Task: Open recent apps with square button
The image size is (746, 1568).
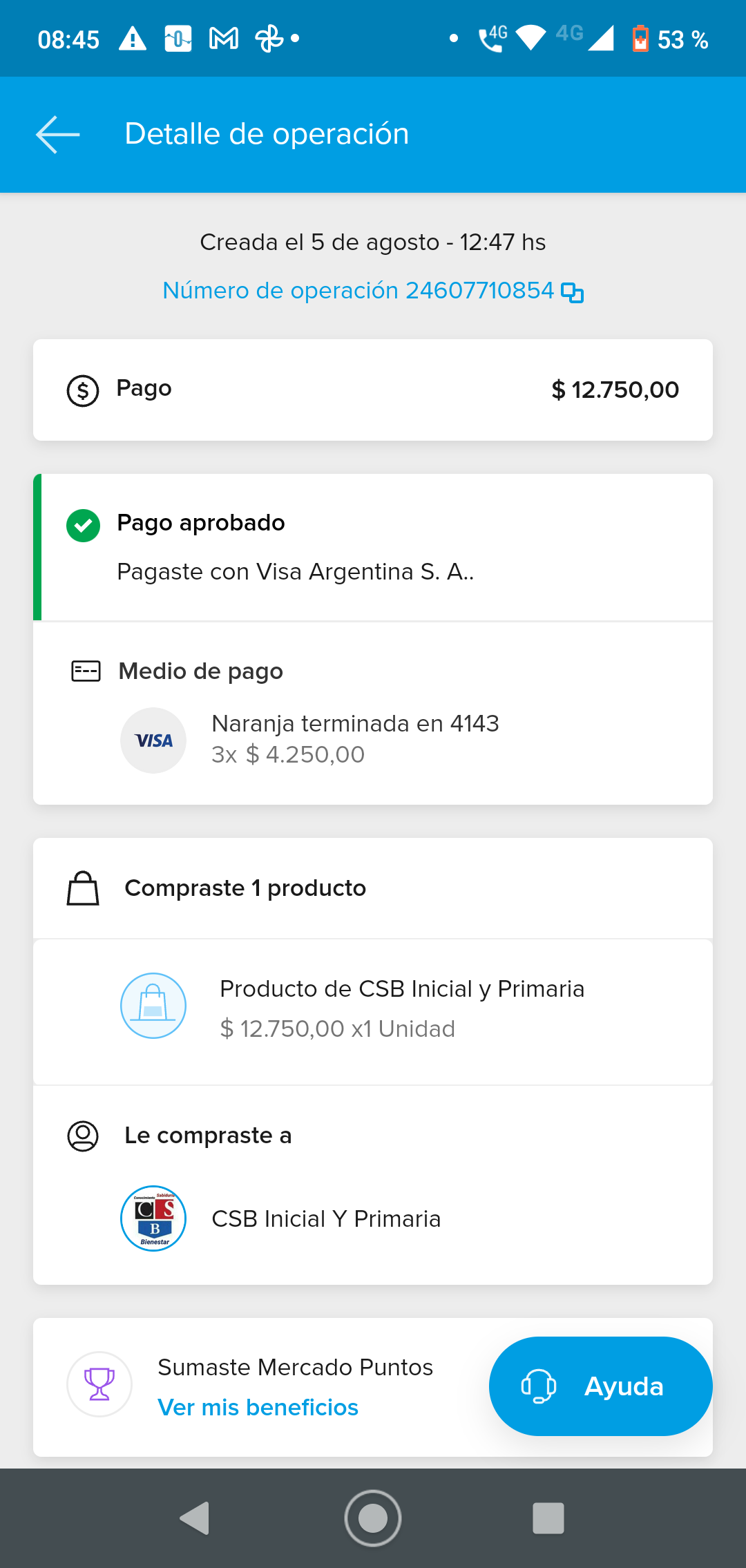Action: point(548,1518)
